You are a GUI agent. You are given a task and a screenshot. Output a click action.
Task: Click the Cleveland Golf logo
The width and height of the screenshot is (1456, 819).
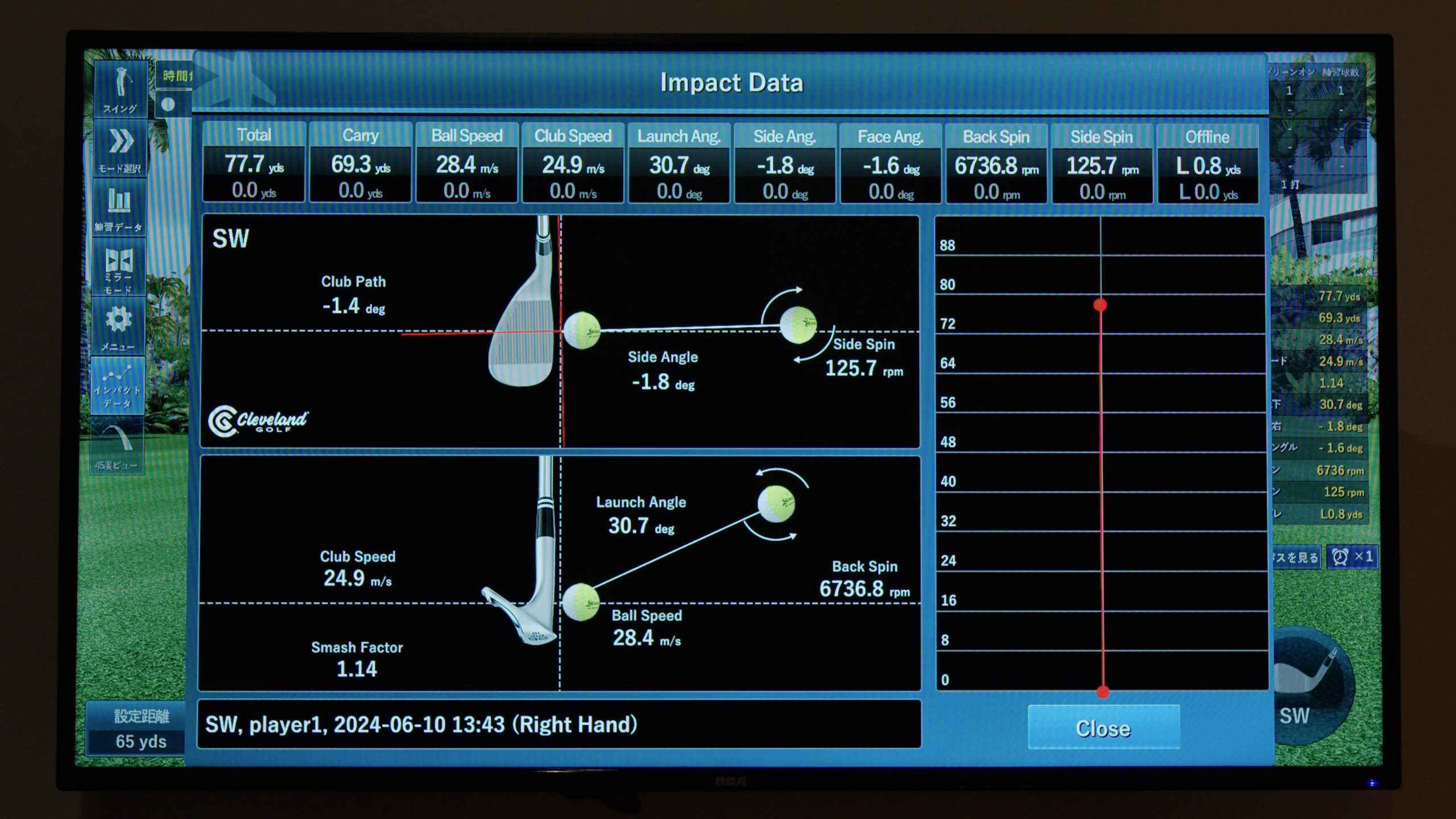[258, 421]
